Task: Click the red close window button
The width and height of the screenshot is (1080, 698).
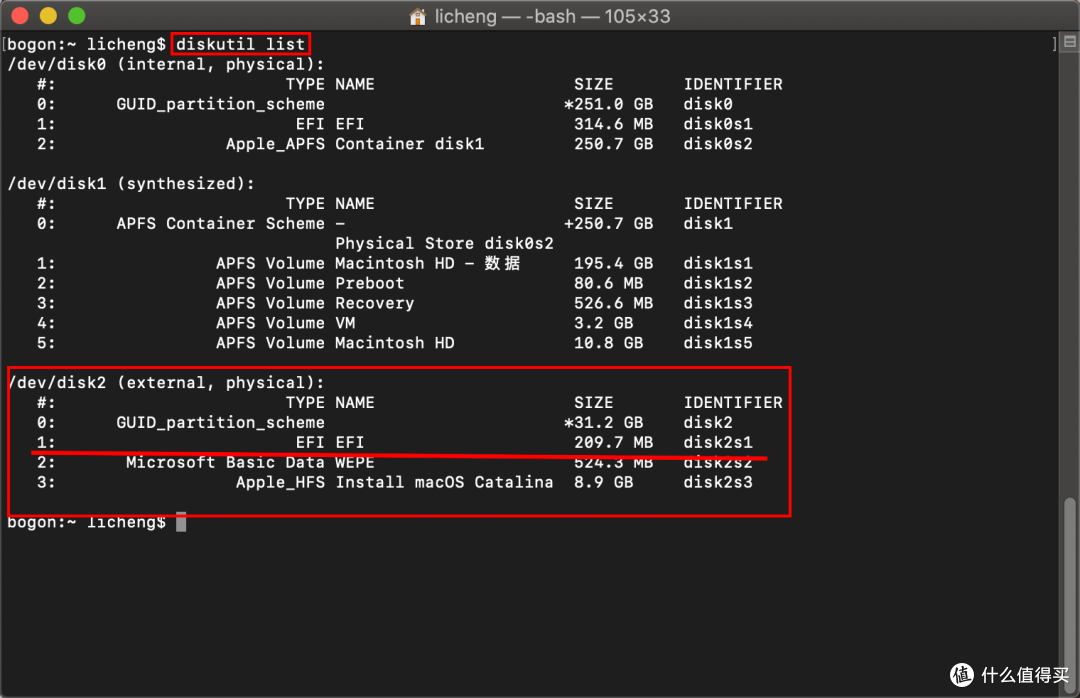Action: click(21, 15)
